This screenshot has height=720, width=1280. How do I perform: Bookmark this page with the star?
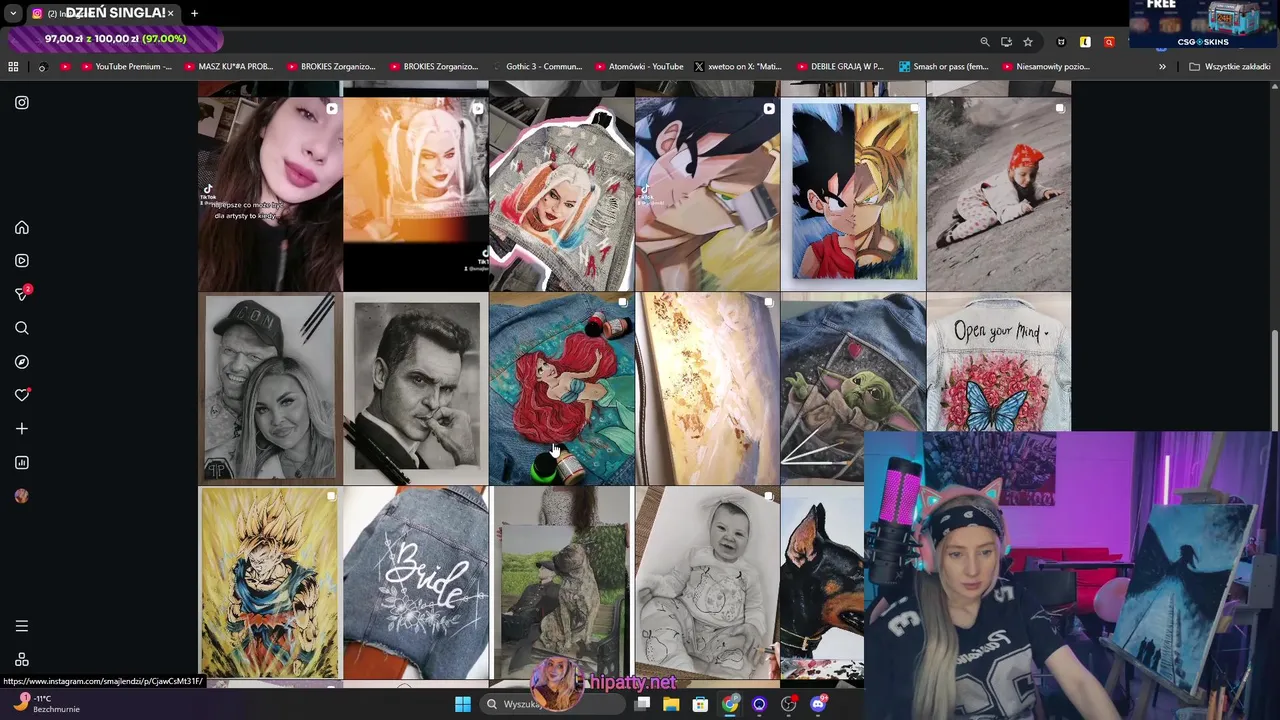coord(1027,42)
